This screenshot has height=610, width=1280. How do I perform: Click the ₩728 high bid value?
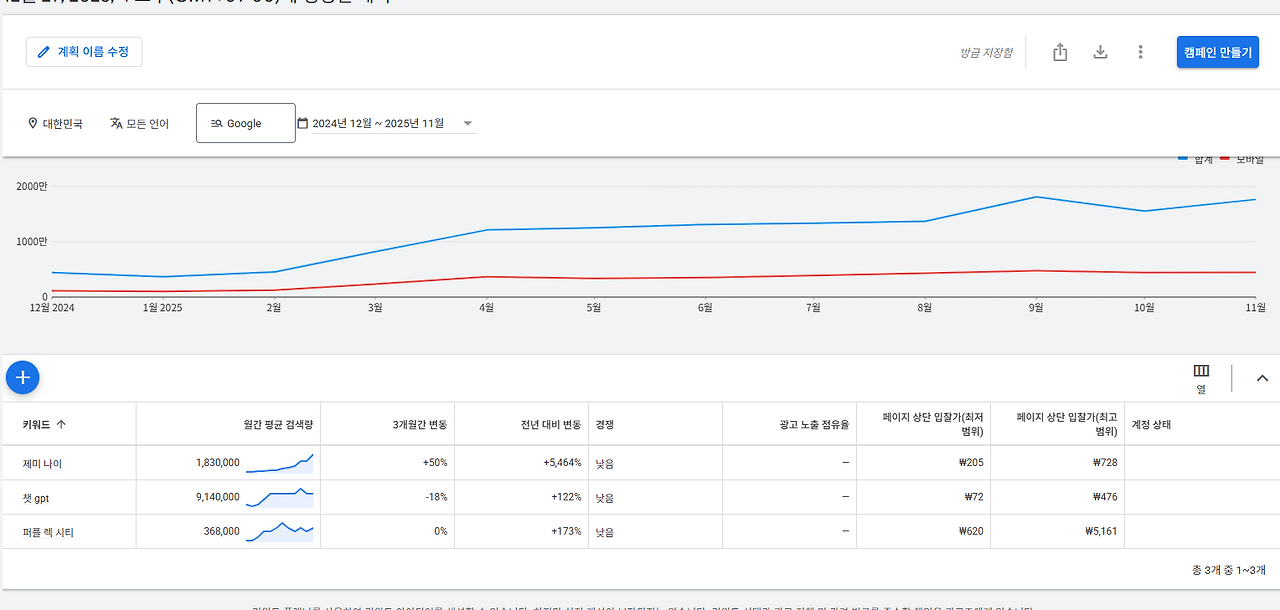[1105, 463]
